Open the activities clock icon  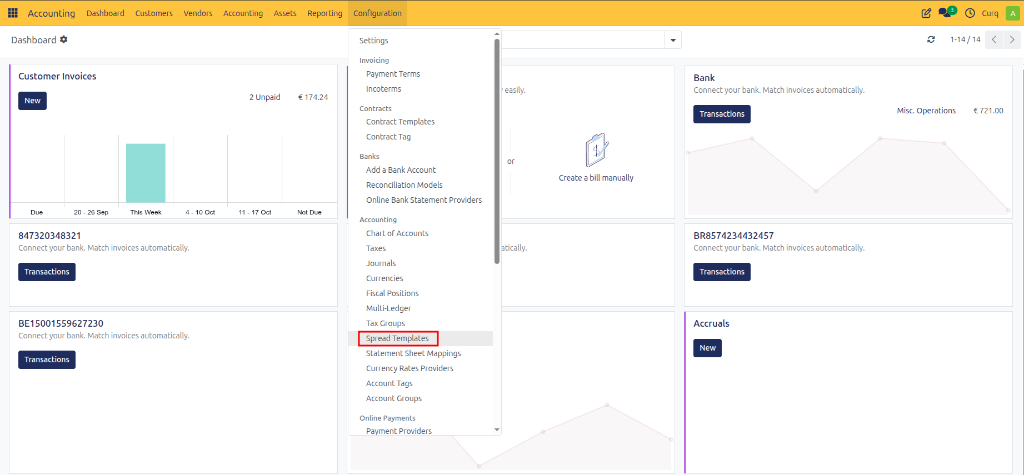970,13
